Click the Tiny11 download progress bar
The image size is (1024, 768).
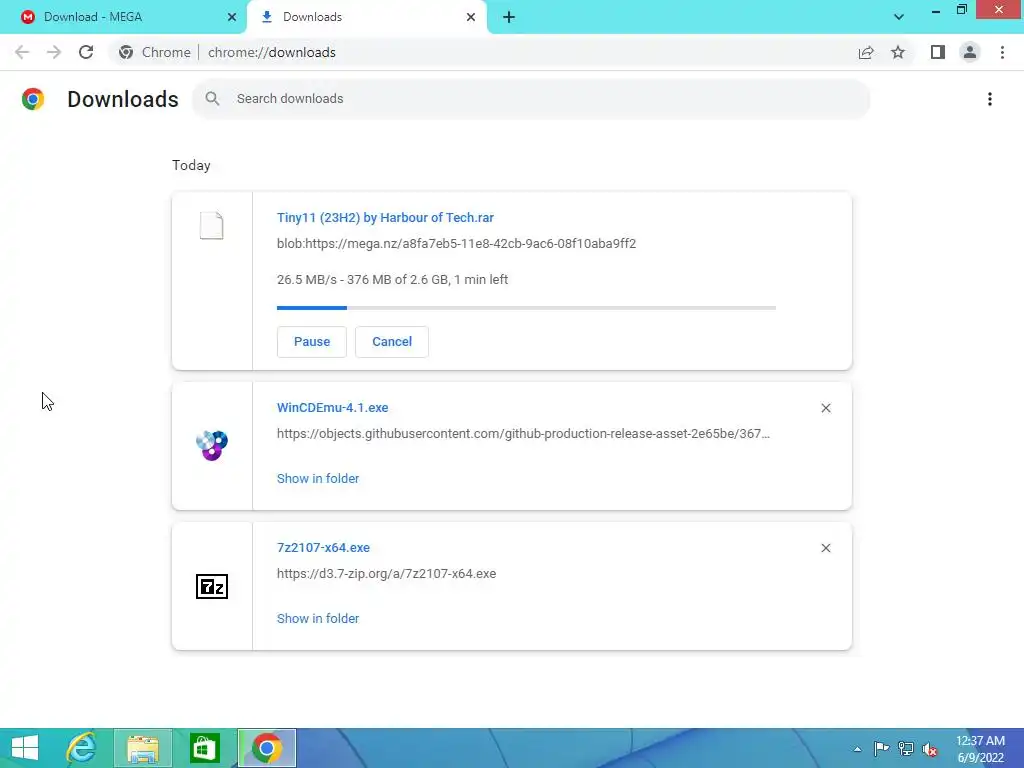[526, 308]
